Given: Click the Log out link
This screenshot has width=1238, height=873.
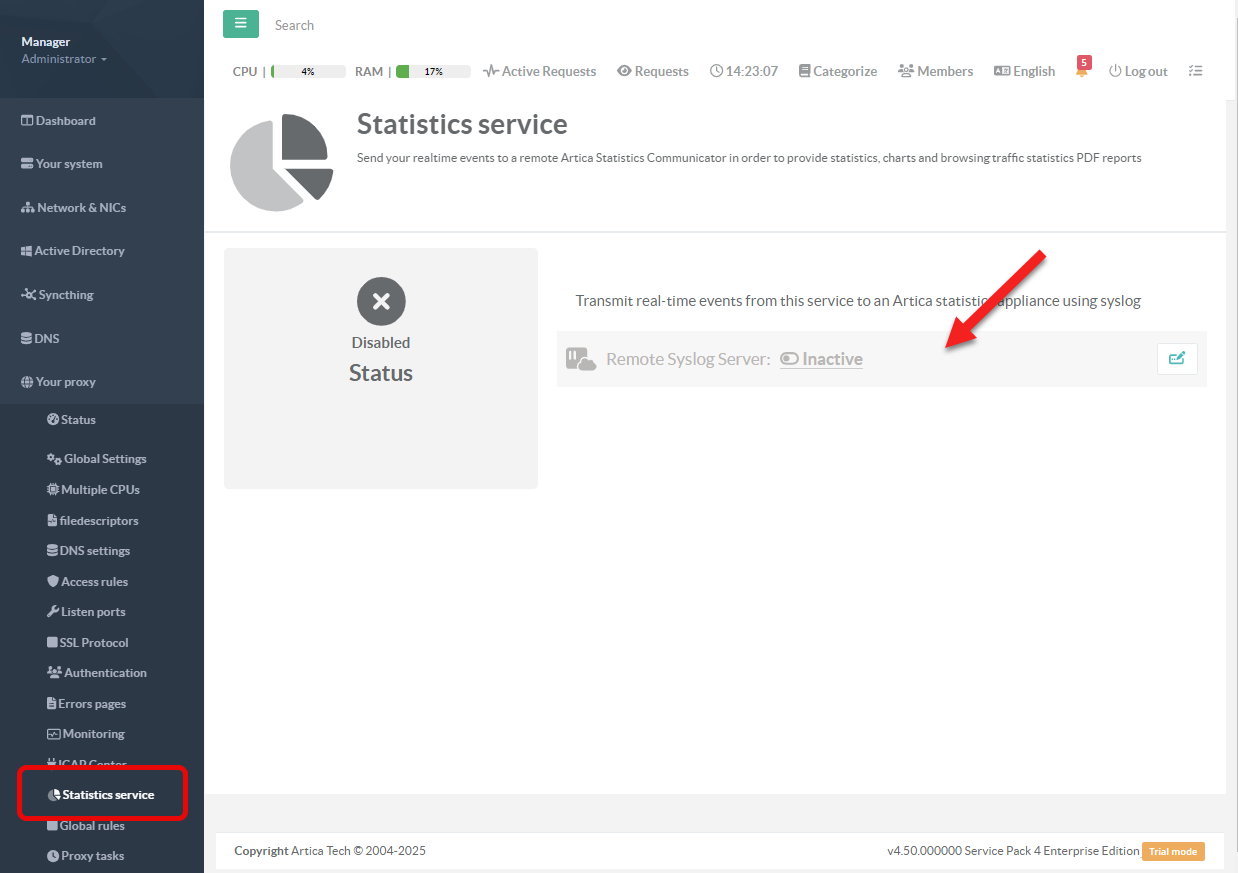Looking at the screenshot, I should point(1138,71).
